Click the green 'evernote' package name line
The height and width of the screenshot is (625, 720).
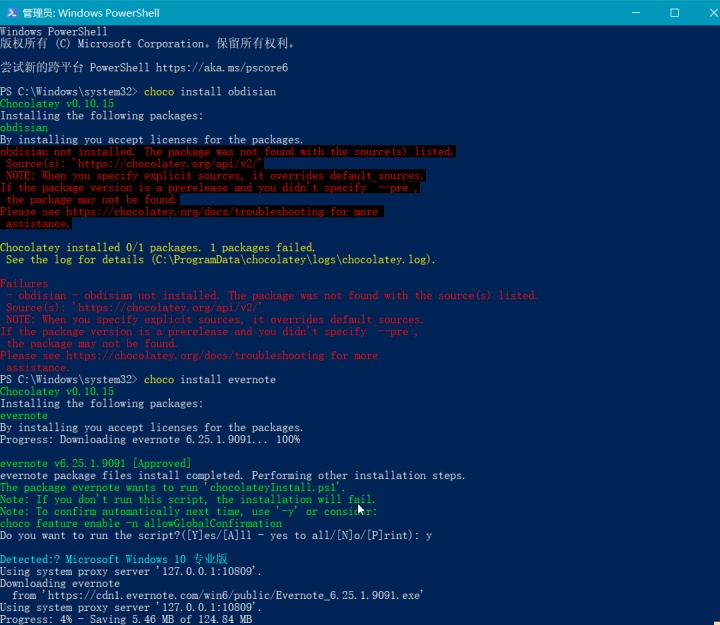pos(24,416)
